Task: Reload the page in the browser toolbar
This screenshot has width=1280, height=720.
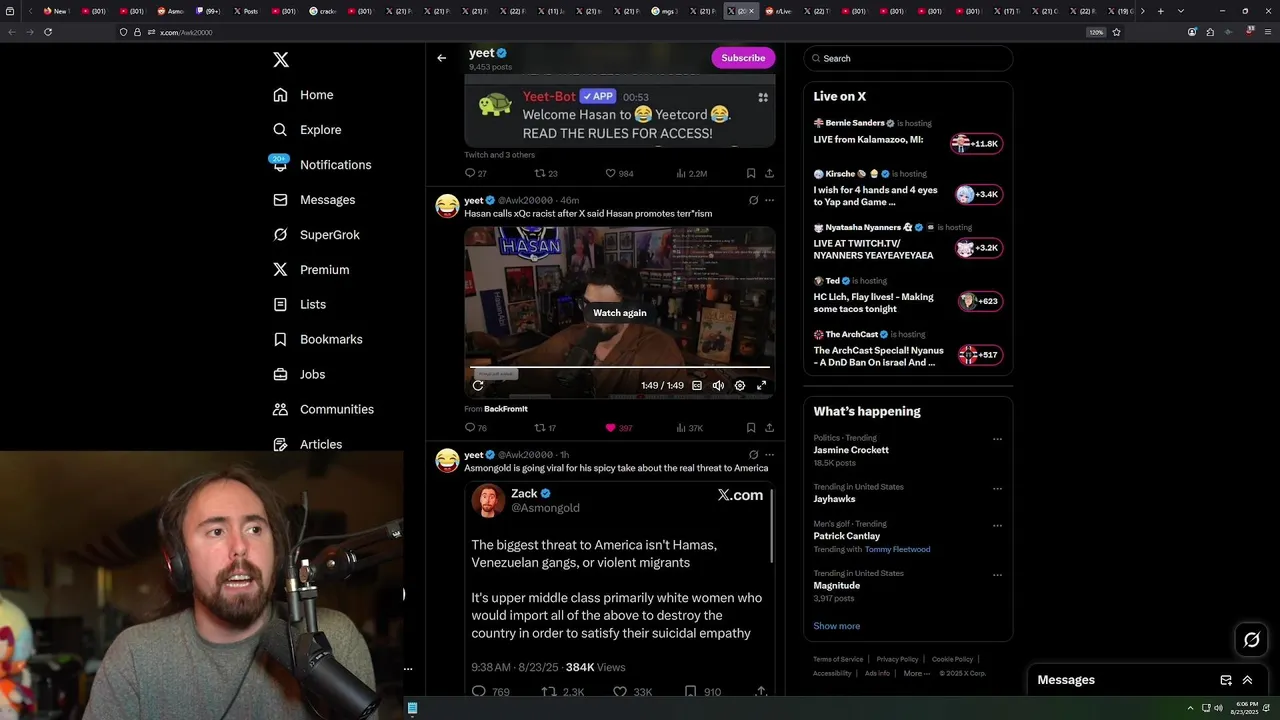Action: (x=47, y=32)
